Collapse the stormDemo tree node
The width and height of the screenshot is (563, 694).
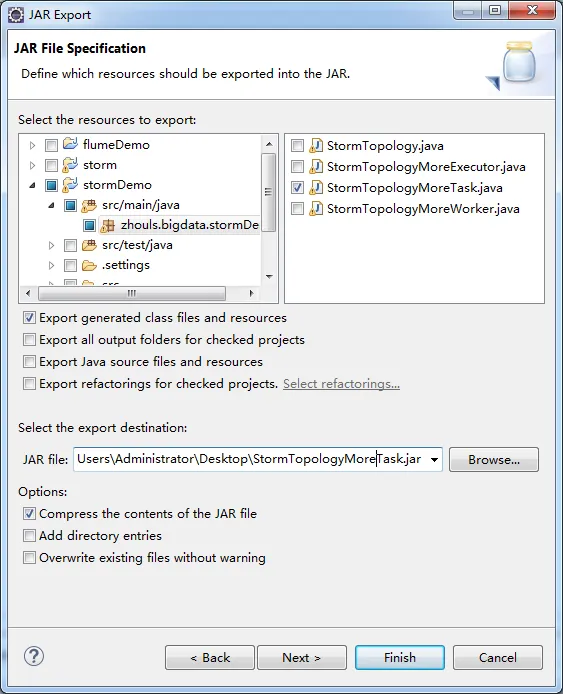click(32, 185)
